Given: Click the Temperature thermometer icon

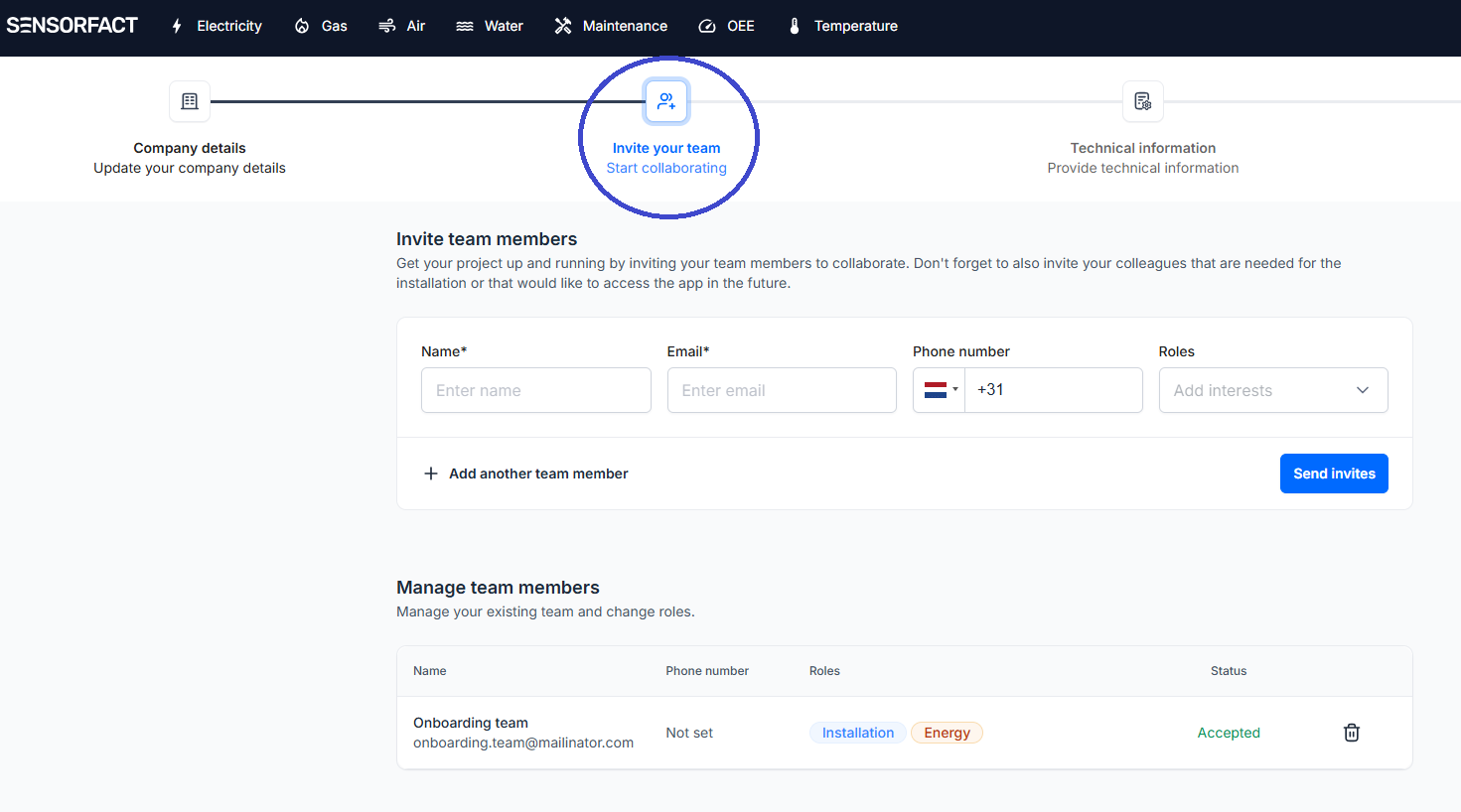Looking at the screenshot, I should pyautogui.click(x=795, y=26).
